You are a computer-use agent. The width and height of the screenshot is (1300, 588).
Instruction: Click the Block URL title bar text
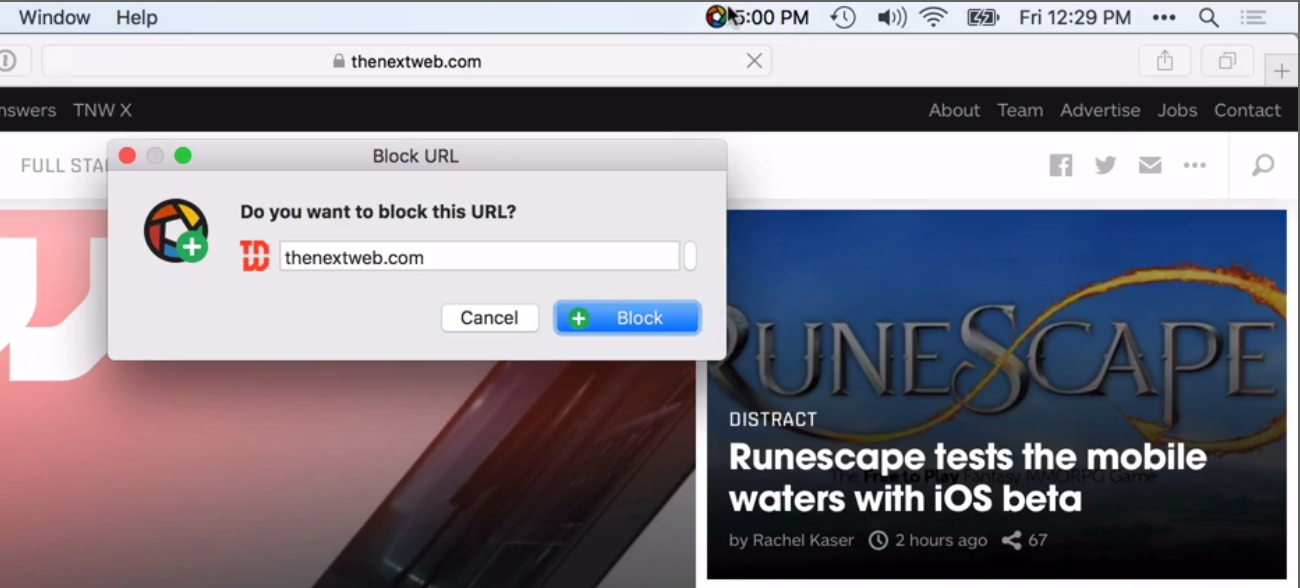pyautogui.click(x=415, y=156)
